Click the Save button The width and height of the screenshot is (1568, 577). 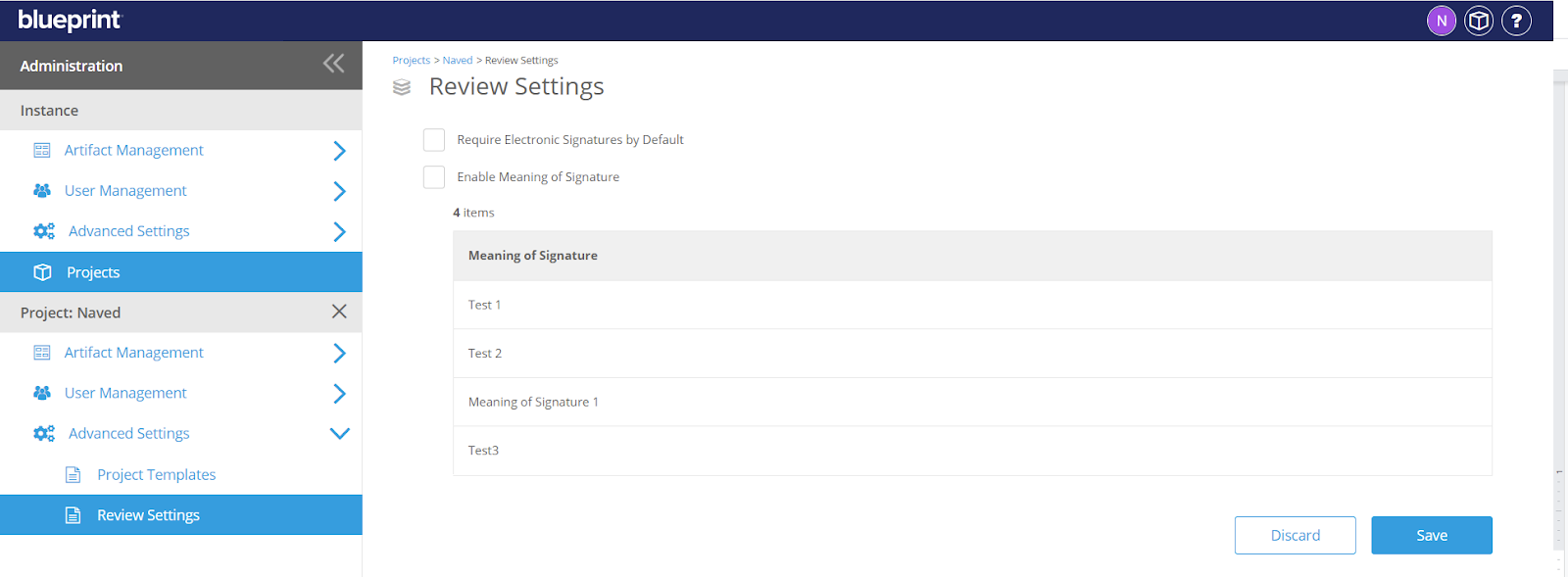click(1431, 535)
